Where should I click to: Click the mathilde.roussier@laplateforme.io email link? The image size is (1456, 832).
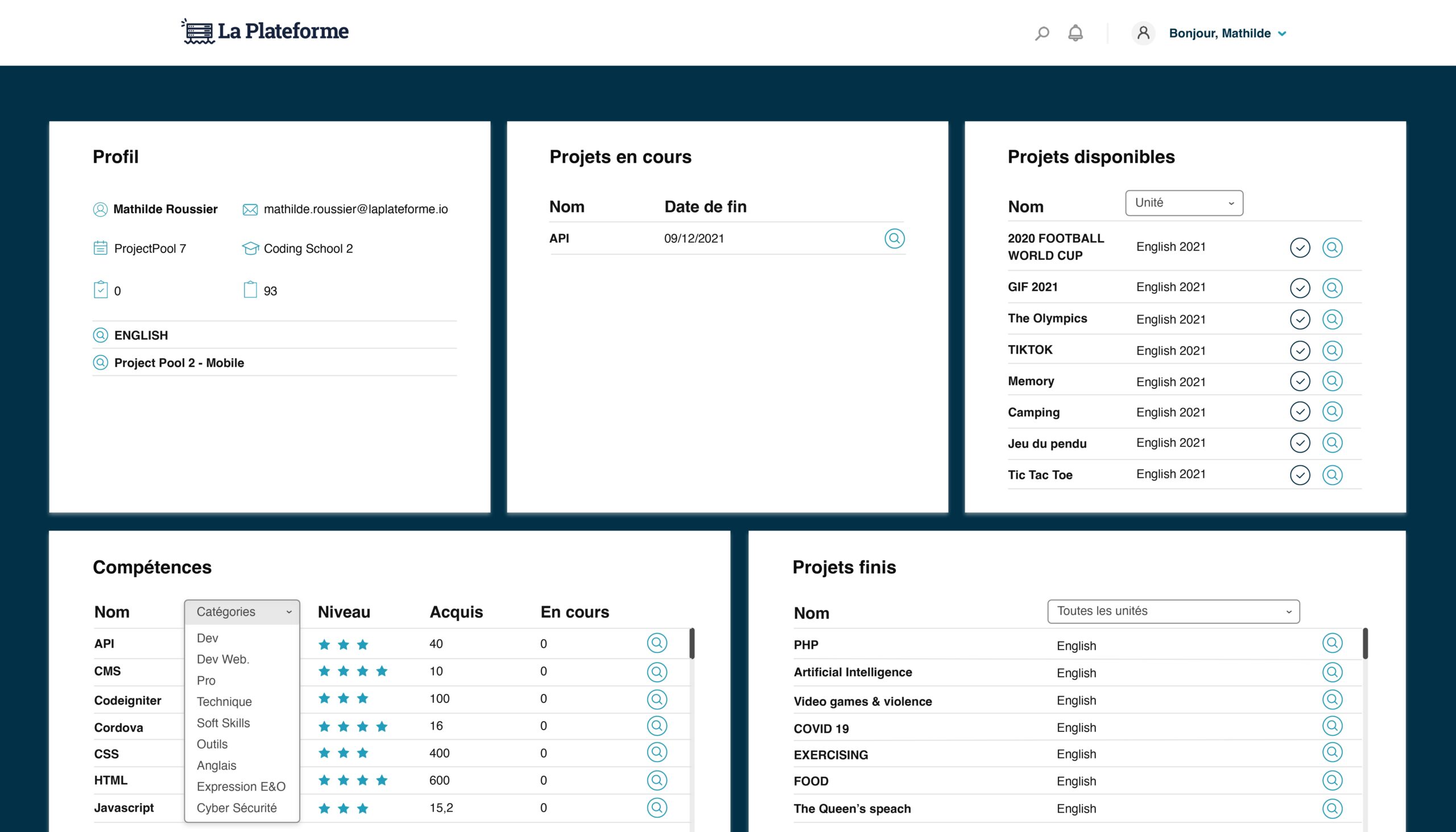[x=355, y=209]
